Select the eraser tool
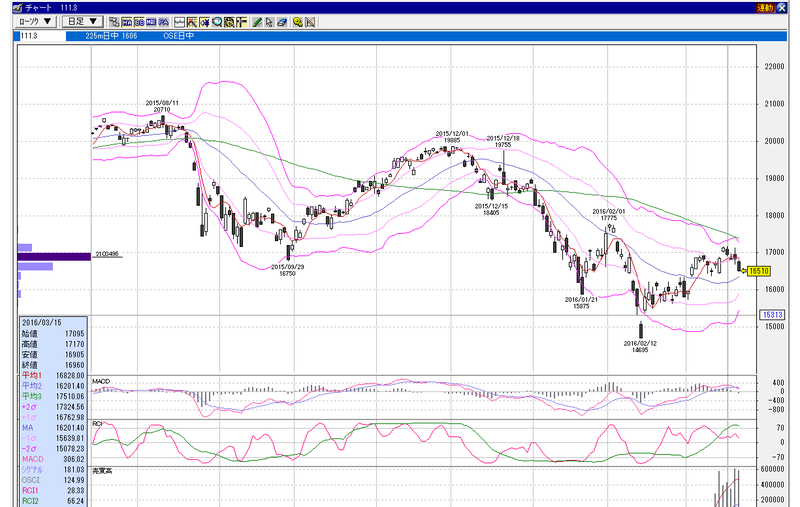Viewport: 800px width, 507px height. [282, 22]
